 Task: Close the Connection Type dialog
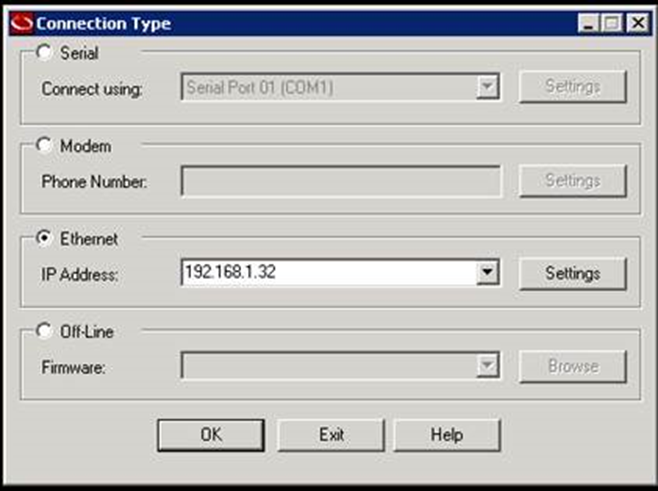635,22
